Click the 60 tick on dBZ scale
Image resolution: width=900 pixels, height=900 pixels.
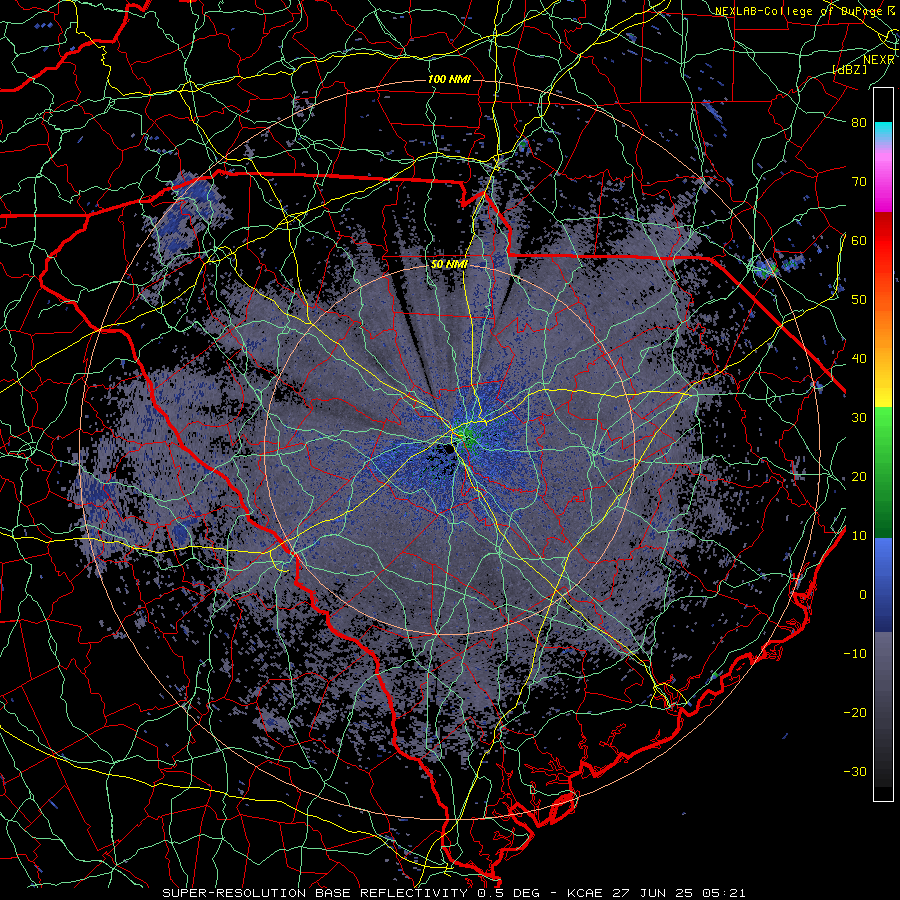coord(859,240)
